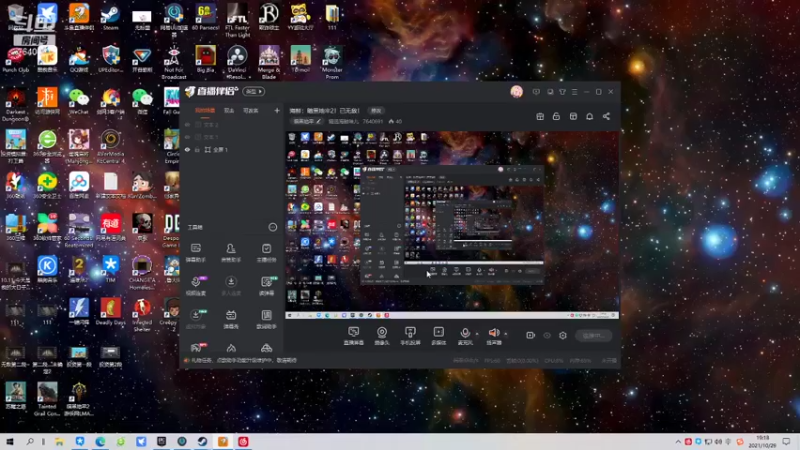Open the picture tool with green badge
The width and height of the screenshot is (800, 450).
(266, 286)
